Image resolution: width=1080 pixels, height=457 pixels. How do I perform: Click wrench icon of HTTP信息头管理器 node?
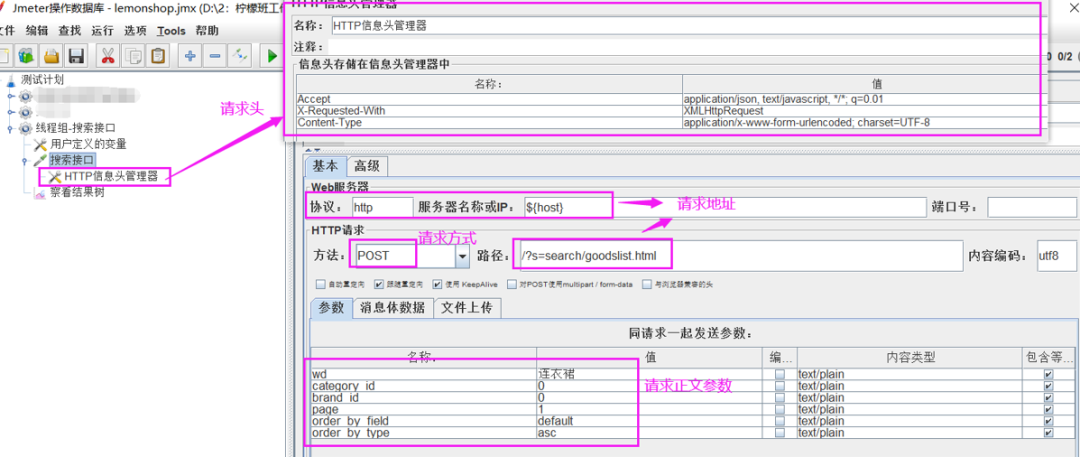coord(54,177)
